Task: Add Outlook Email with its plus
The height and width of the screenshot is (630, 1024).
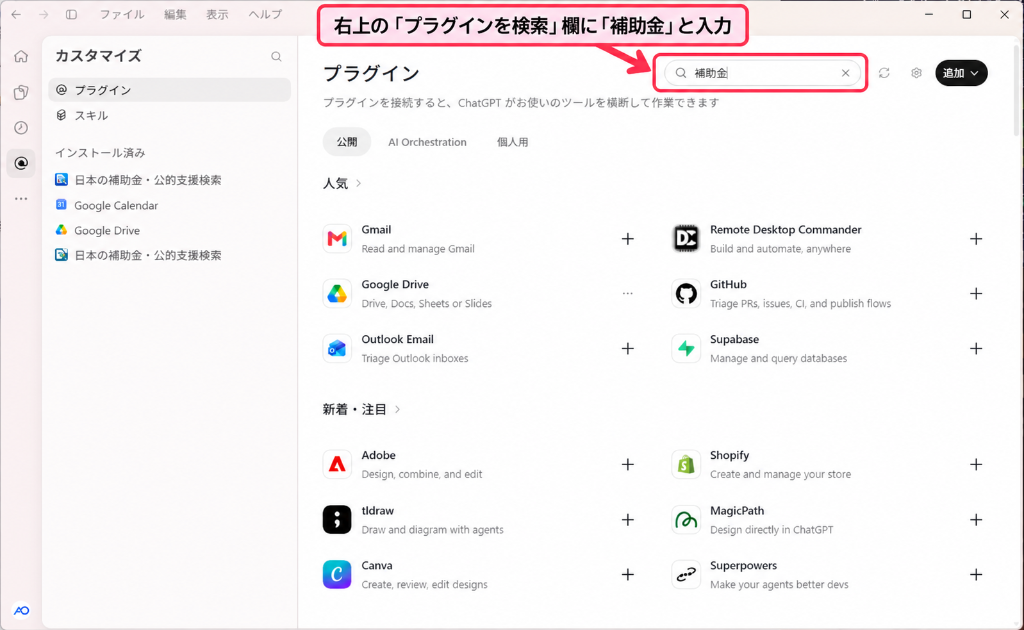Action: [628, 349]
